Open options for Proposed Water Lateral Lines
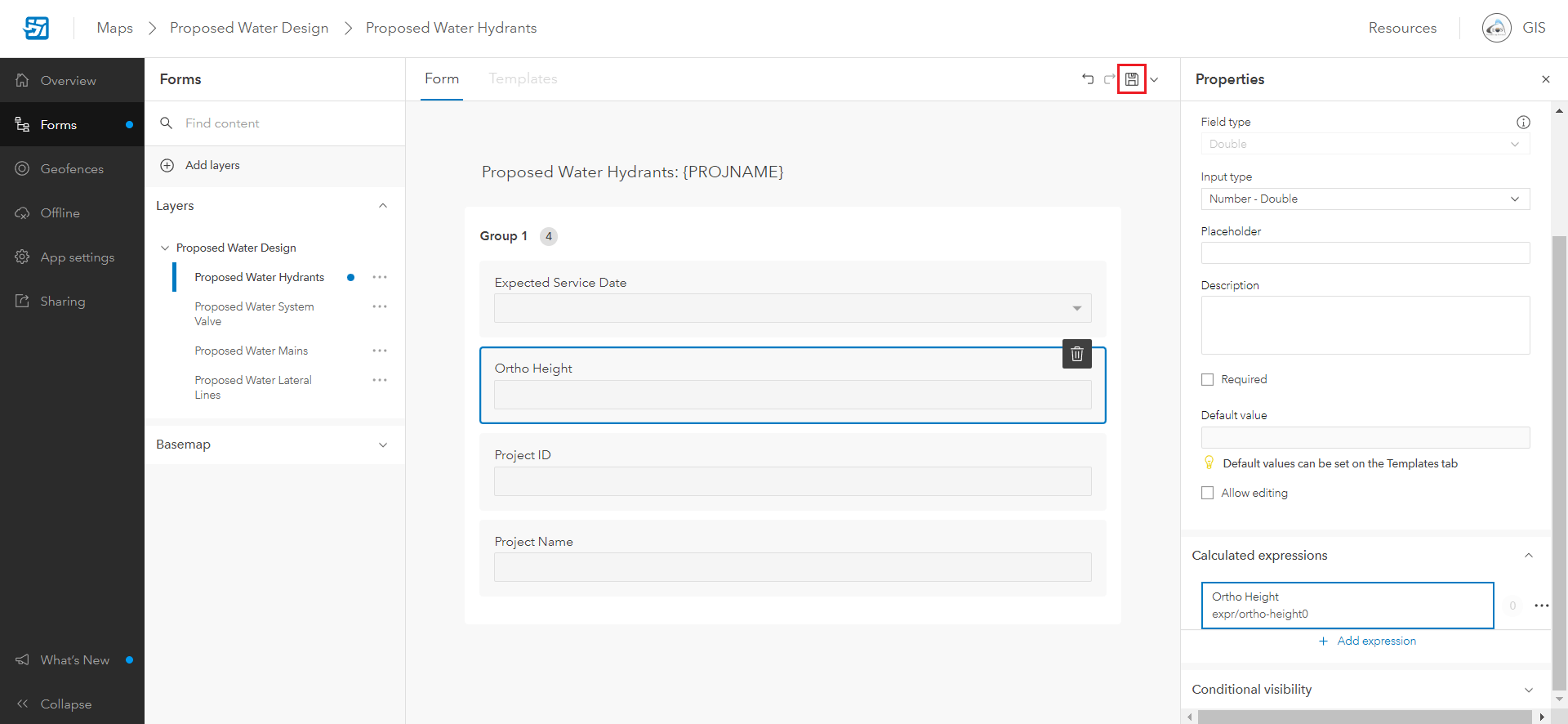 380,380
